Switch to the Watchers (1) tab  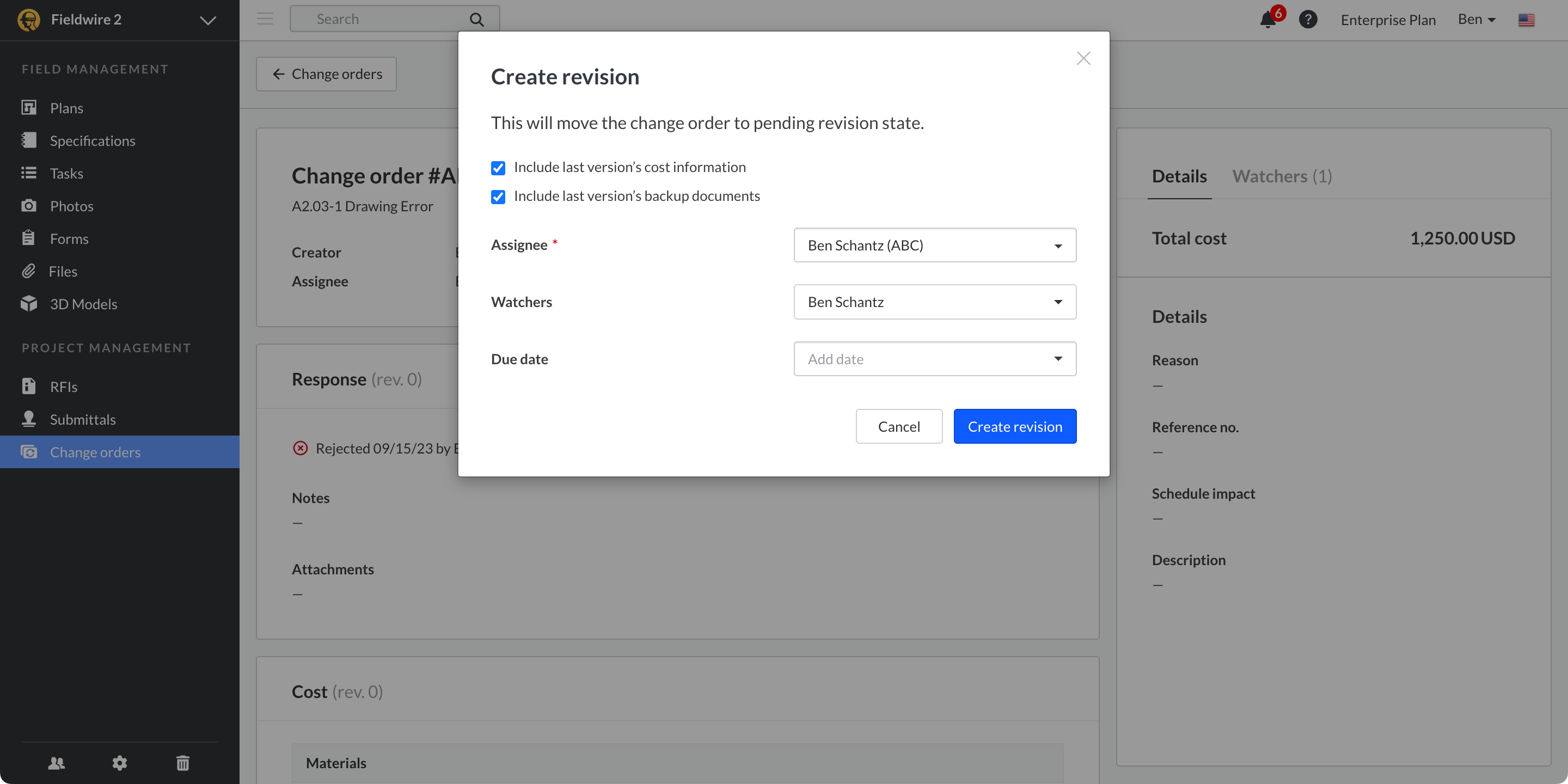coord(1282,176)
